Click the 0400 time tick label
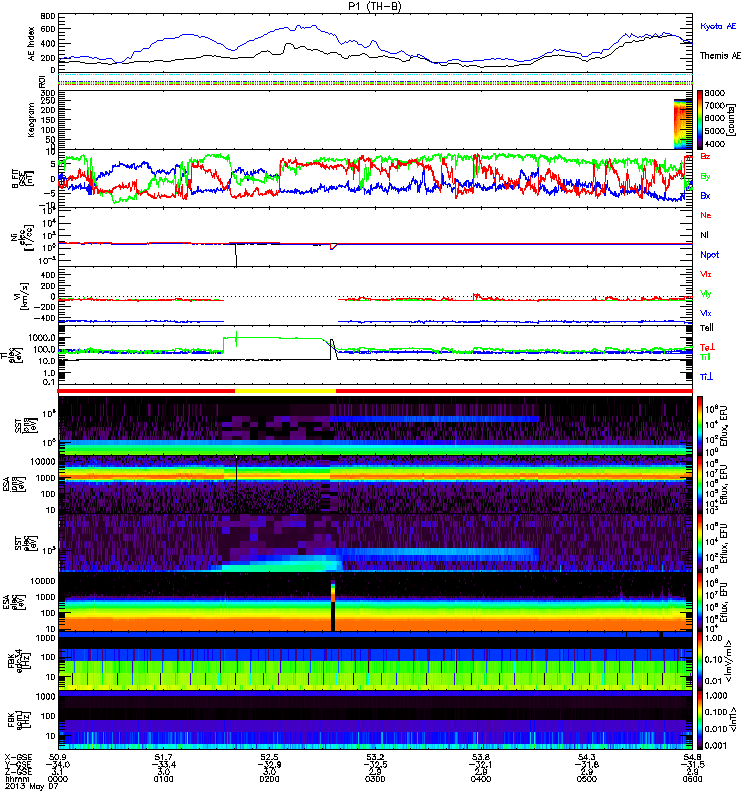Image resolution: width=750 pixels, height=800 pixels. coord(481,779)
